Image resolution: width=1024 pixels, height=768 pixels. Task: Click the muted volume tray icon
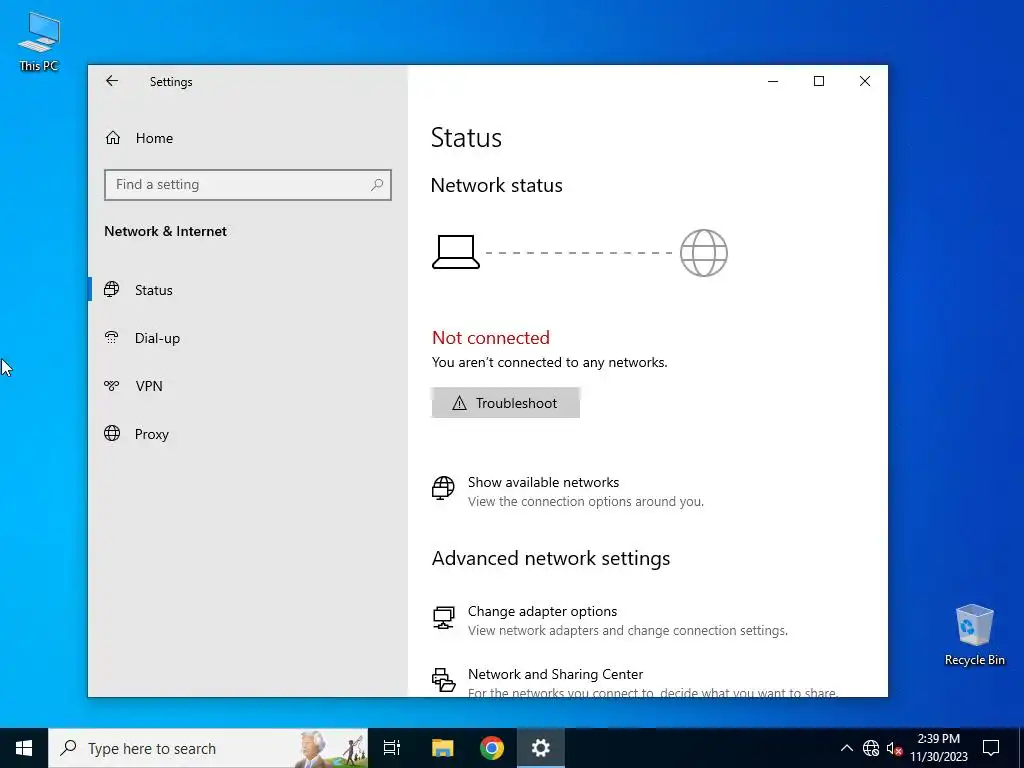(x=894, y=748)
